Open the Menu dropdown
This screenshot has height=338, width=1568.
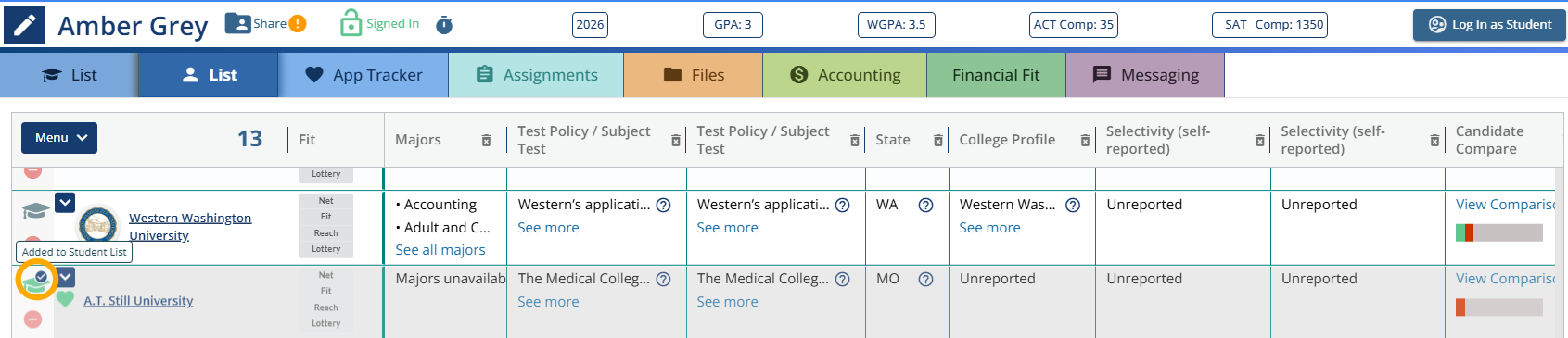pyautogui.click(x=59, y=138)
